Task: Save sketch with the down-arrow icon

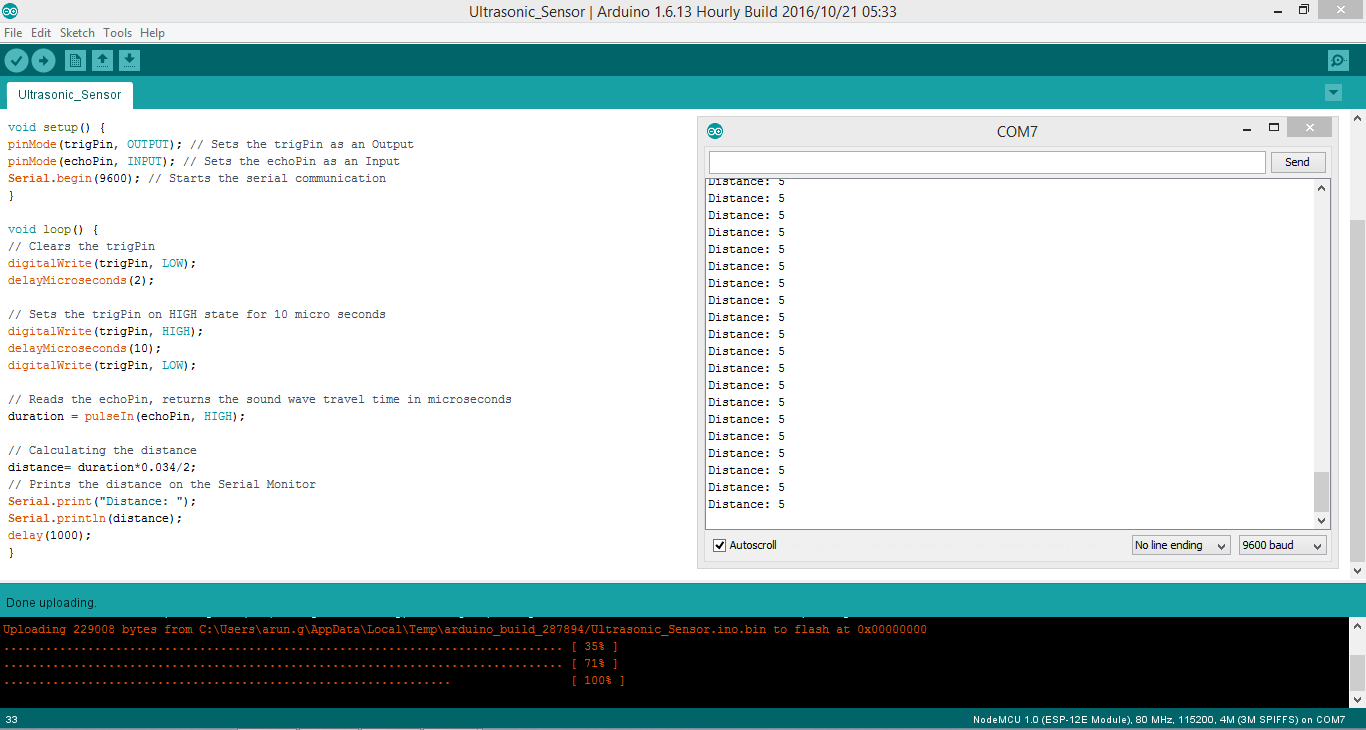Action: tap(129, 61)
